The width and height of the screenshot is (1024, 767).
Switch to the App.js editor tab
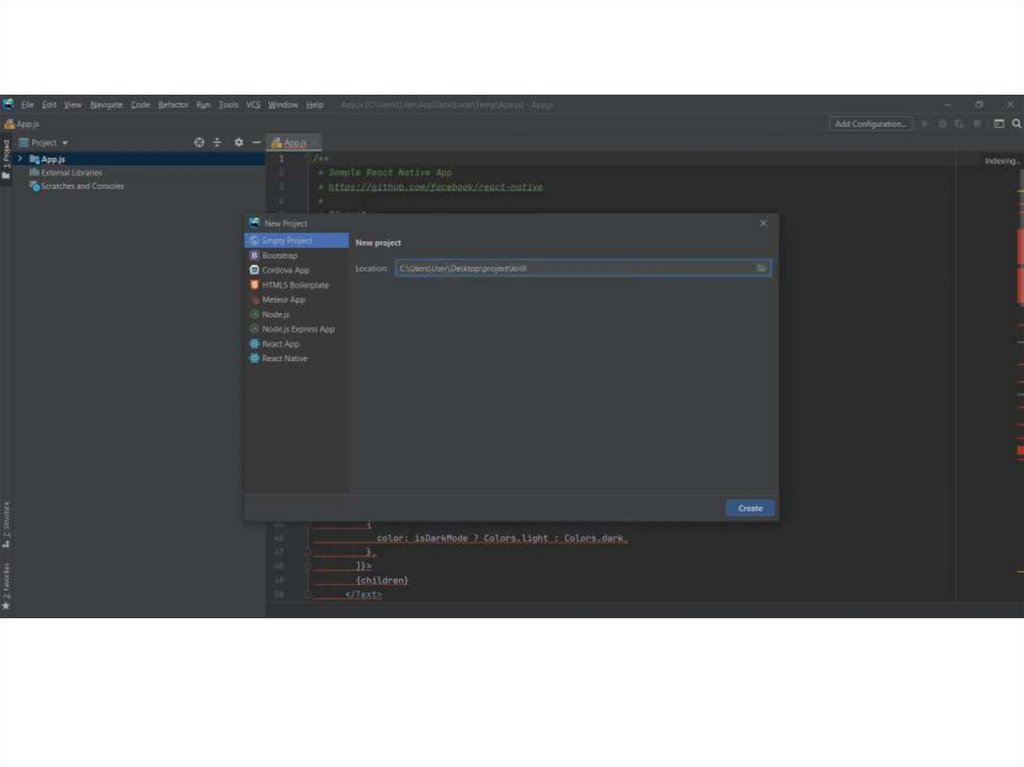[x=294, y=143]
